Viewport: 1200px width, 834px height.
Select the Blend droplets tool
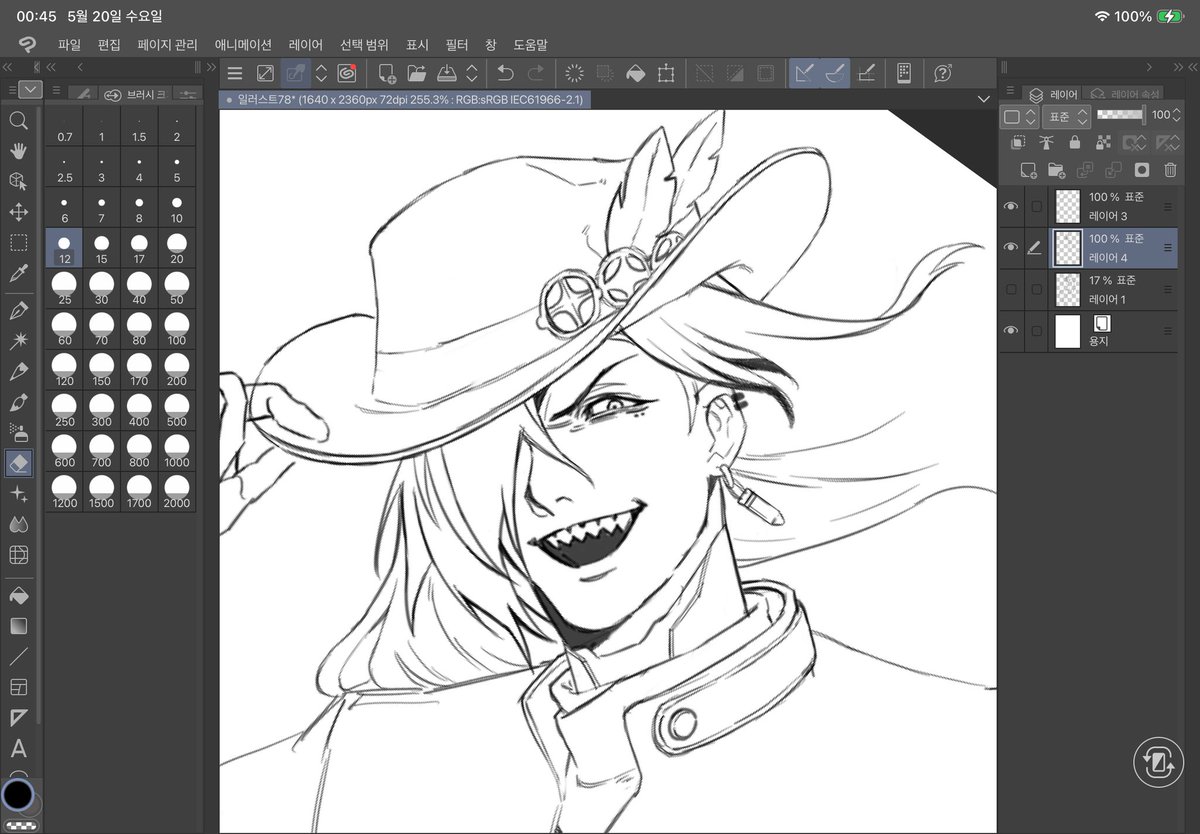click(x=18, y=525)
